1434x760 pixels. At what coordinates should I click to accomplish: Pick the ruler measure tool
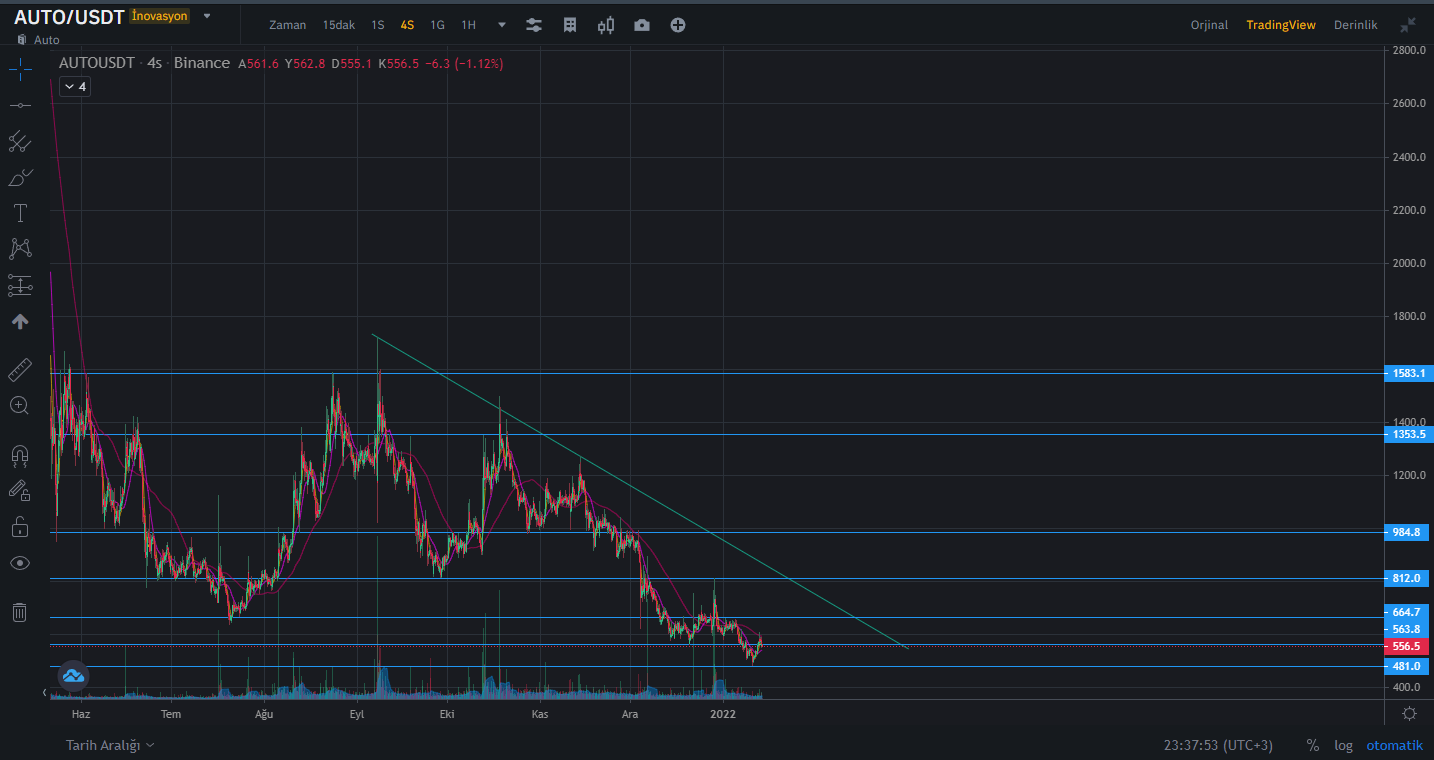[x=20, y=370]
